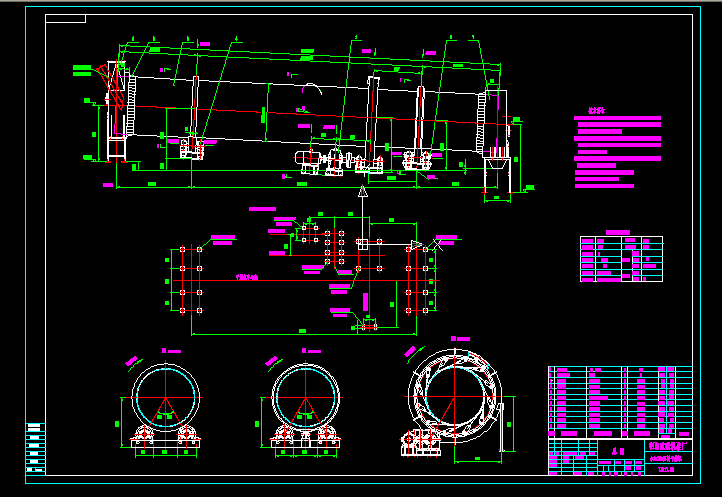Select the small bolt group at the plan bottom
722x497 pixels.
click(365, 322)
